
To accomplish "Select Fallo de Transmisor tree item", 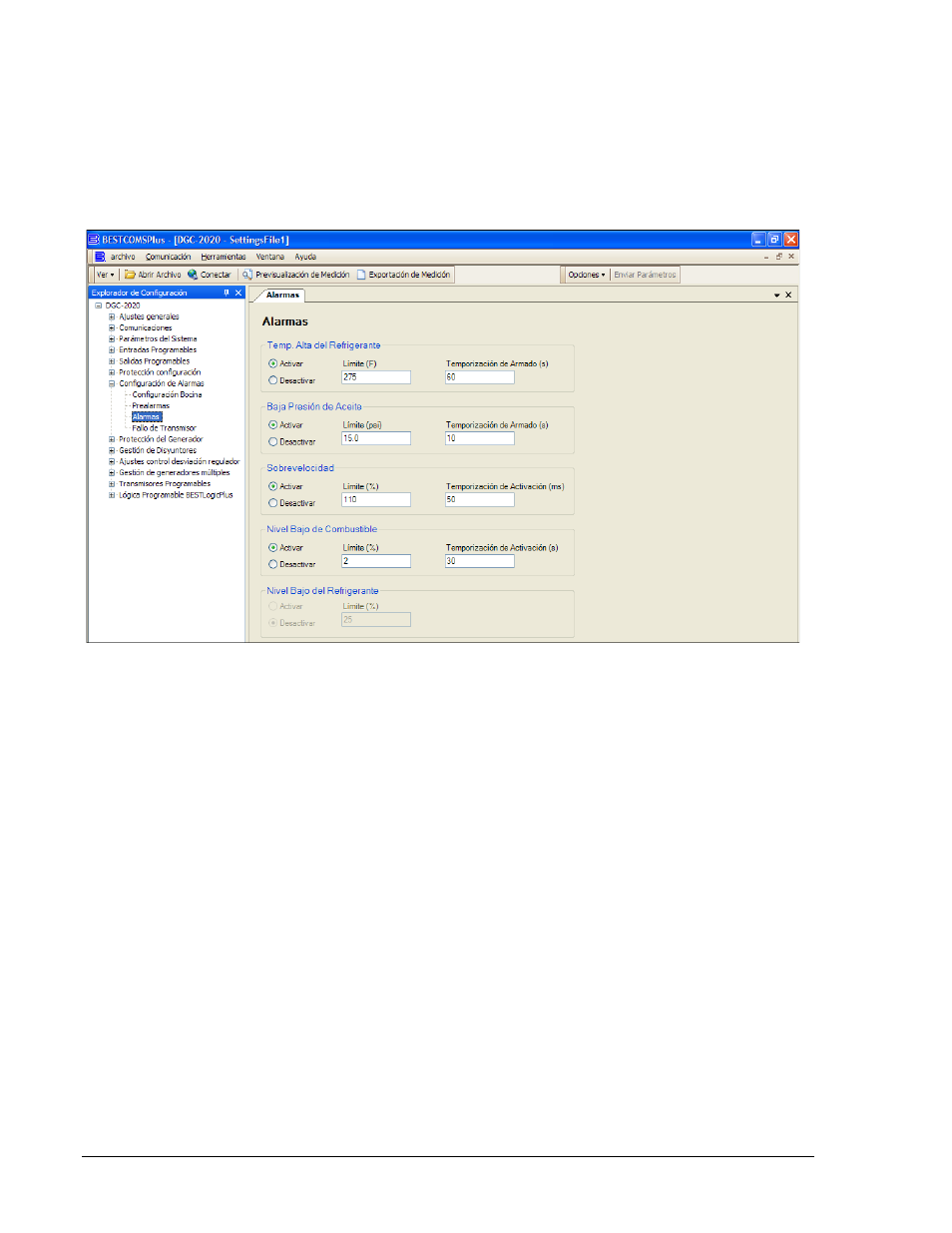I will pos(164,428).
